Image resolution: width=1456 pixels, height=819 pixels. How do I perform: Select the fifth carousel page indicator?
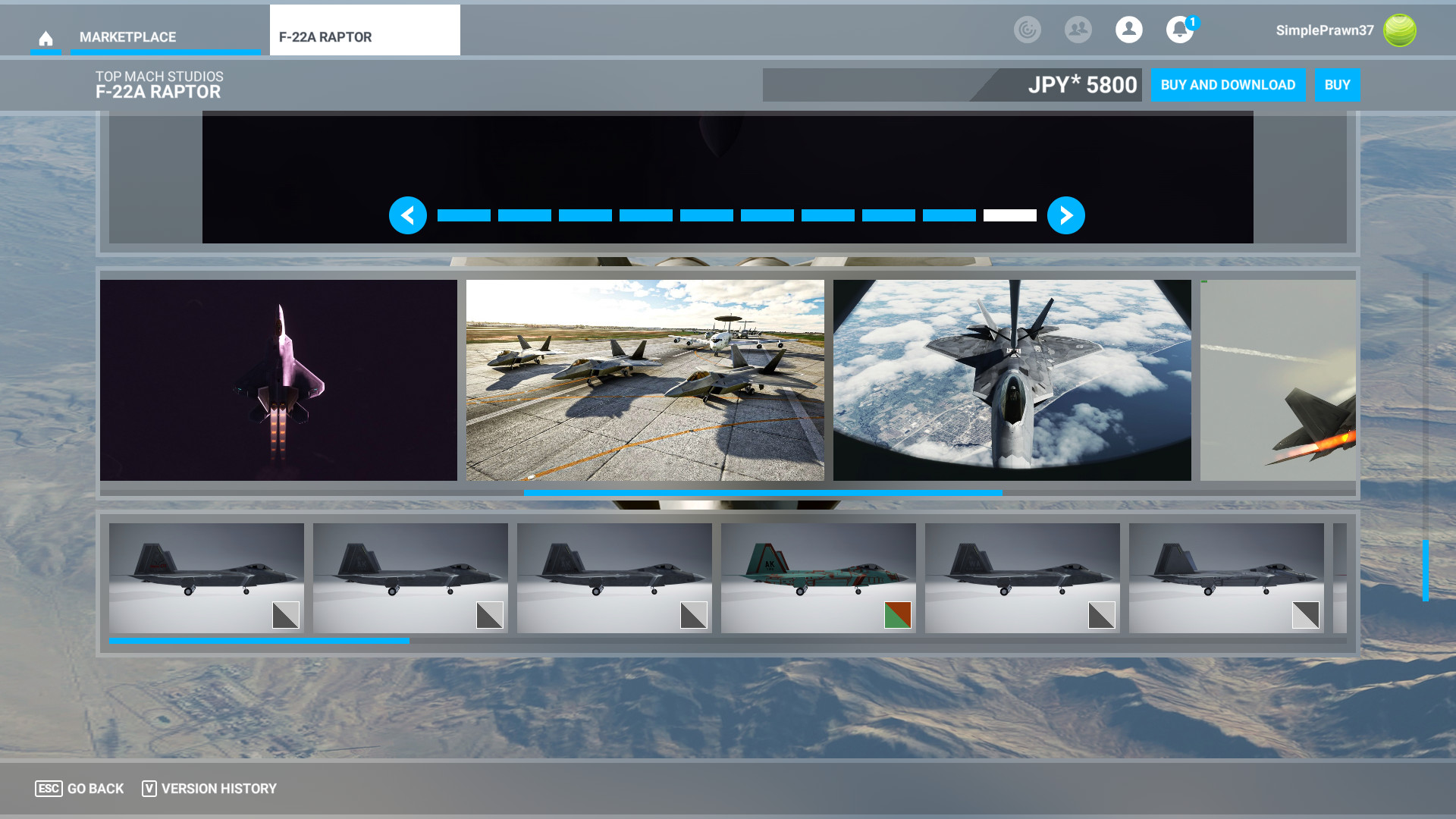coord(707,215)
